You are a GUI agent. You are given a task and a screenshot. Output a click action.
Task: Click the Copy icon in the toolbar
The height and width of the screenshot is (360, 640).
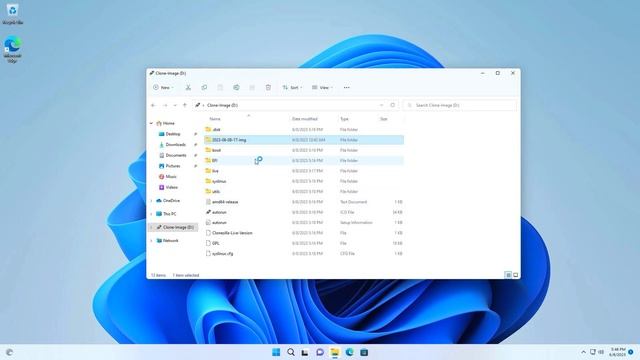204,87
